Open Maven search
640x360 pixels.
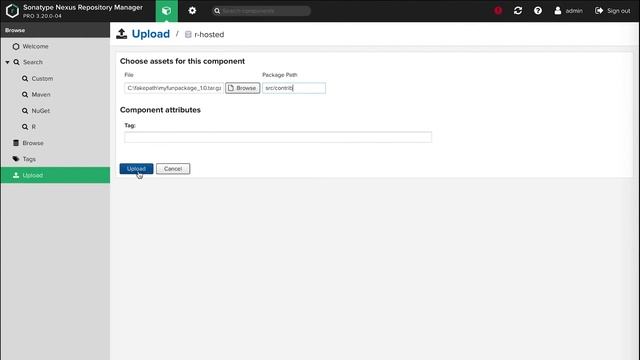point(41,95)
